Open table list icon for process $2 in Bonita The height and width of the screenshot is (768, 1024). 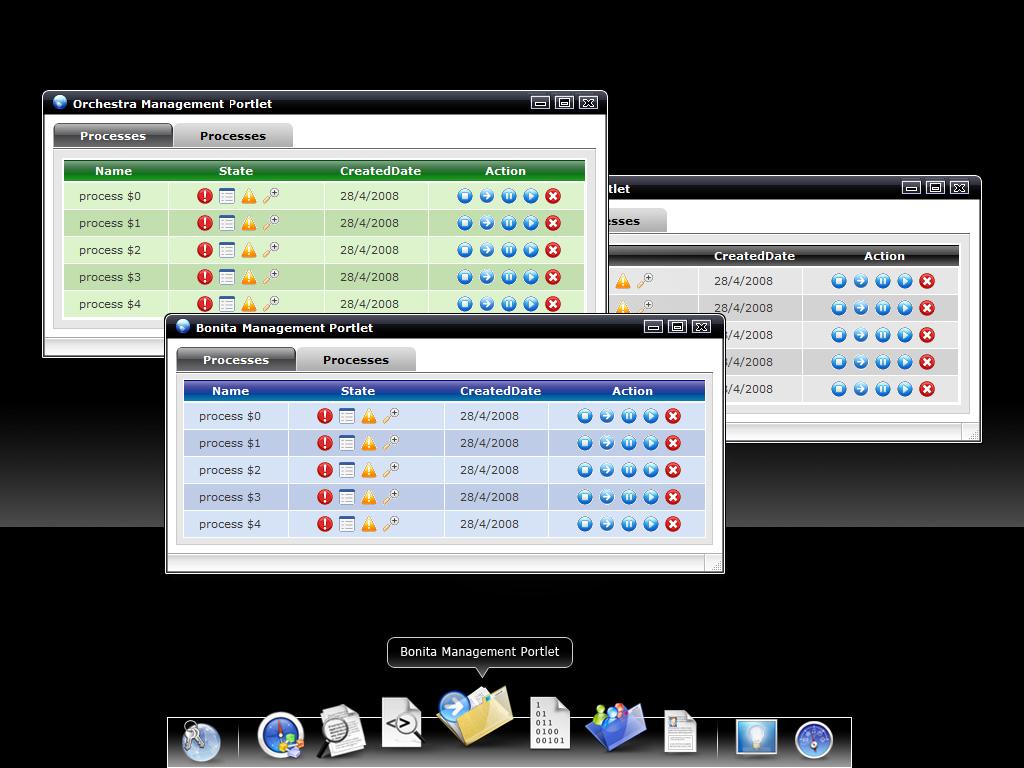click(347, 470)
